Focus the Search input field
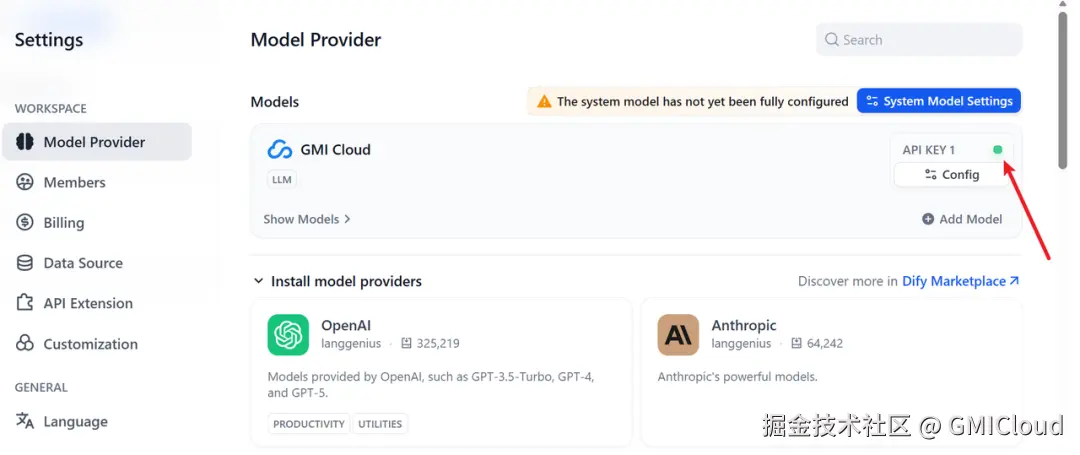The width and height of the screenshot is (1080, 455). pyautogui.click(x=925, y=40)
